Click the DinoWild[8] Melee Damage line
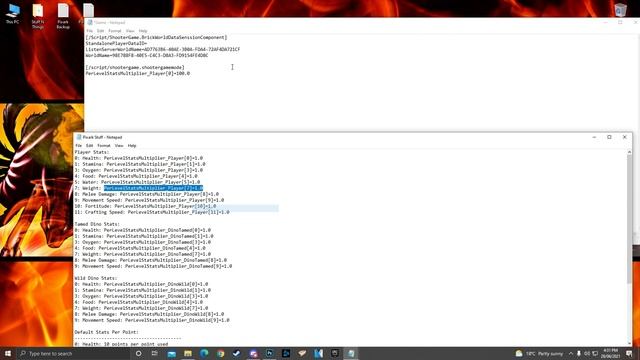640x360 pixels. coord(149,314)
